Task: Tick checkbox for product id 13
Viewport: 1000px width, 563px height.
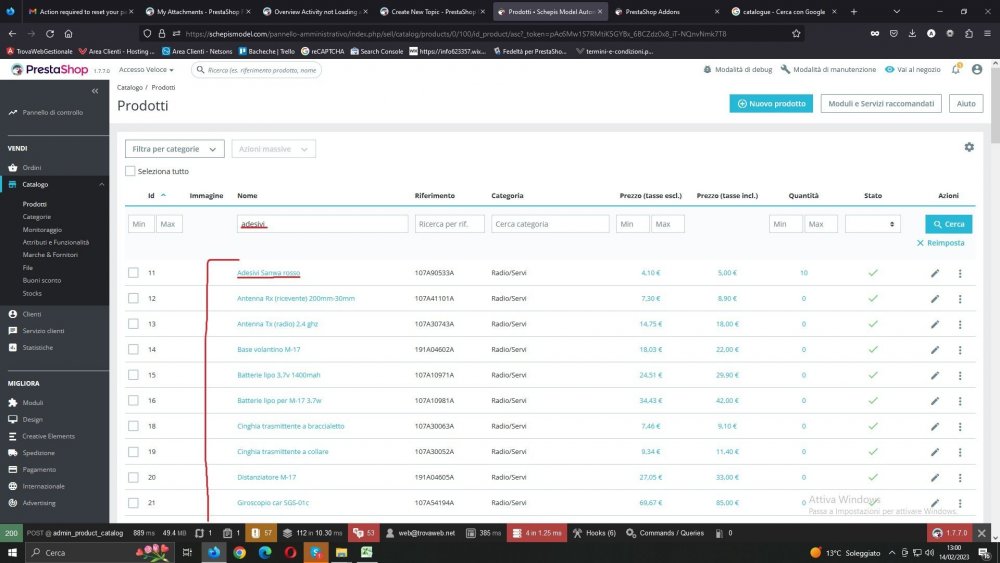Action: tap(133, 324)
